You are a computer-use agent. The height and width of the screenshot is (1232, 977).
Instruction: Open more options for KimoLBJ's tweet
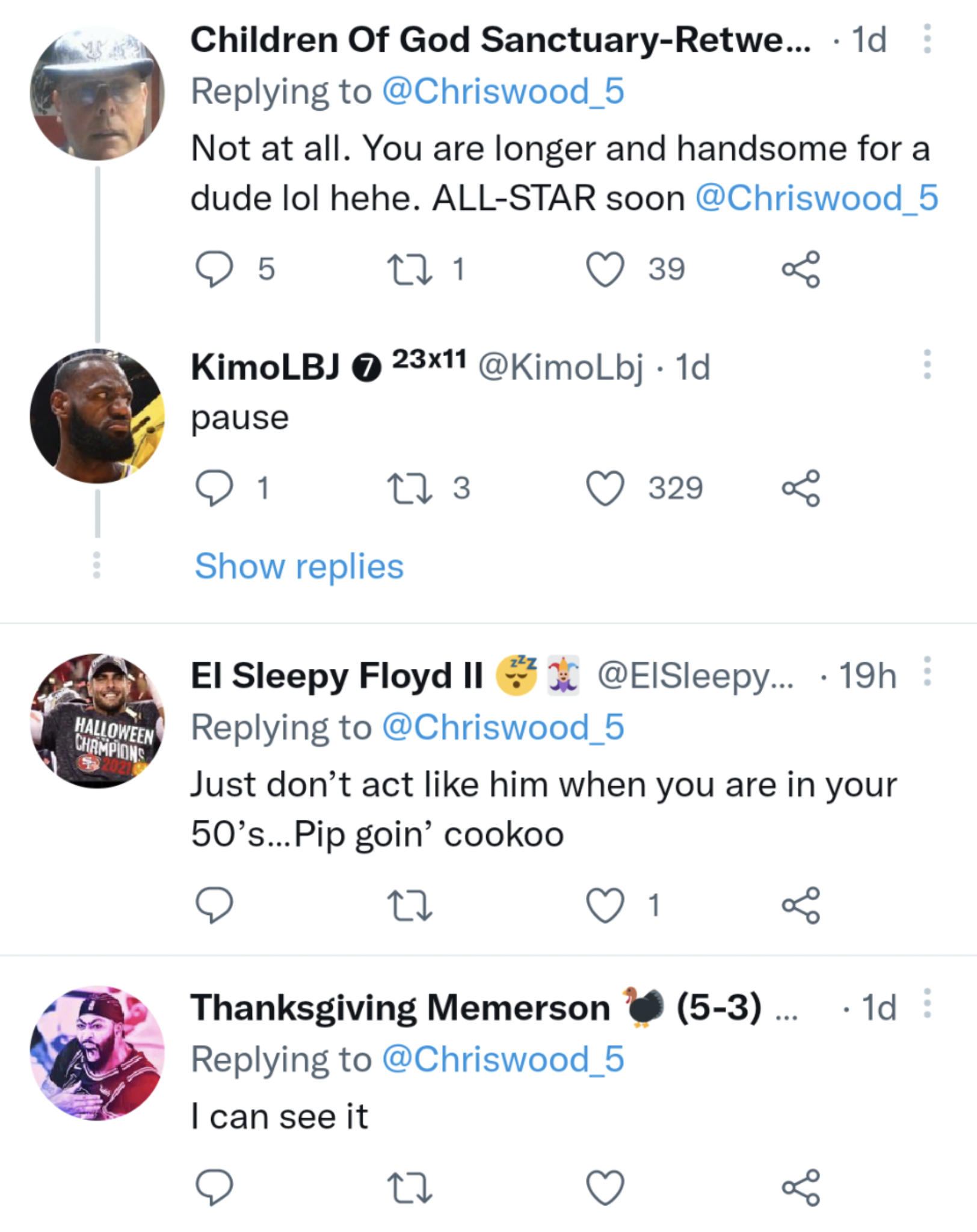927,365
